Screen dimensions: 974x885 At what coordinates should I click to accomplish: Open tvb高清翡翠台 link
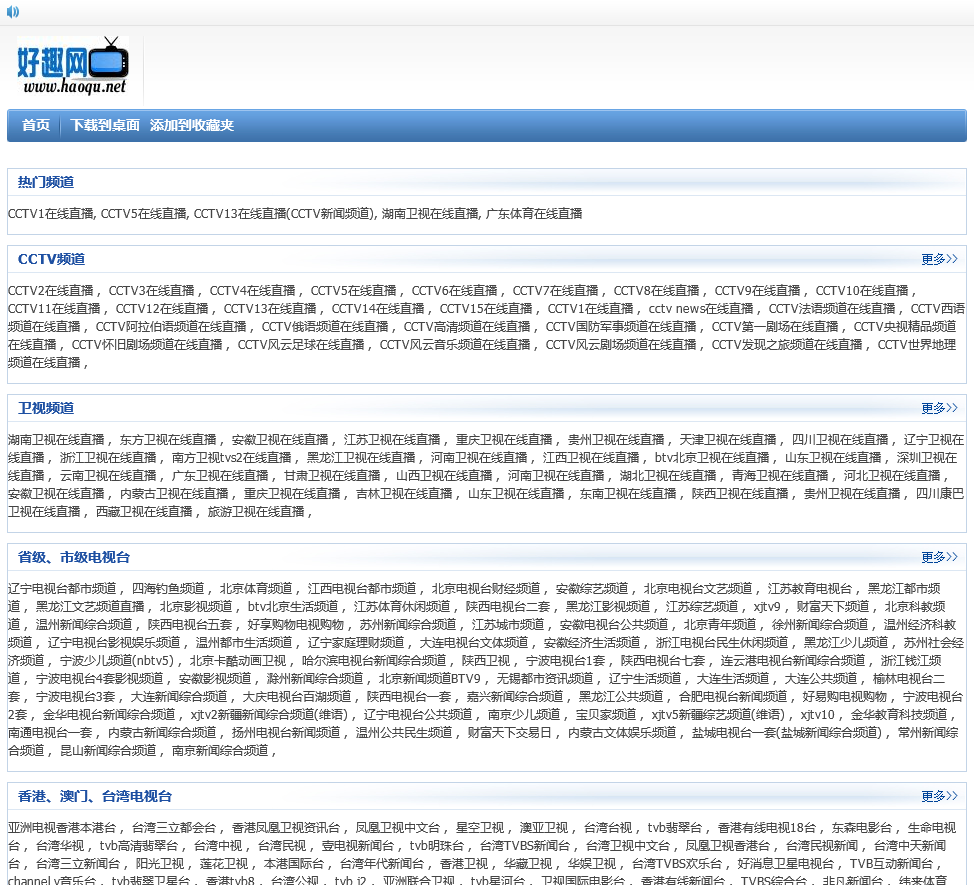[x=139, y=846]
